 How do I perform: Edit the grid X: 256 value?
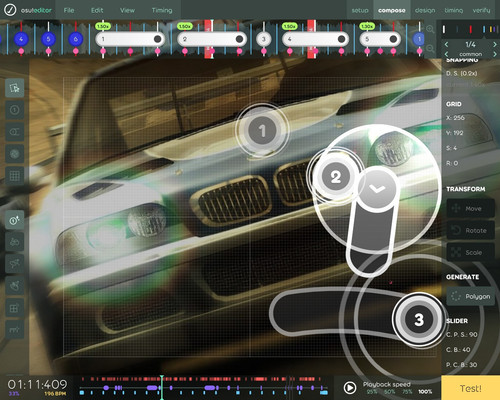[x=455, y=118]
